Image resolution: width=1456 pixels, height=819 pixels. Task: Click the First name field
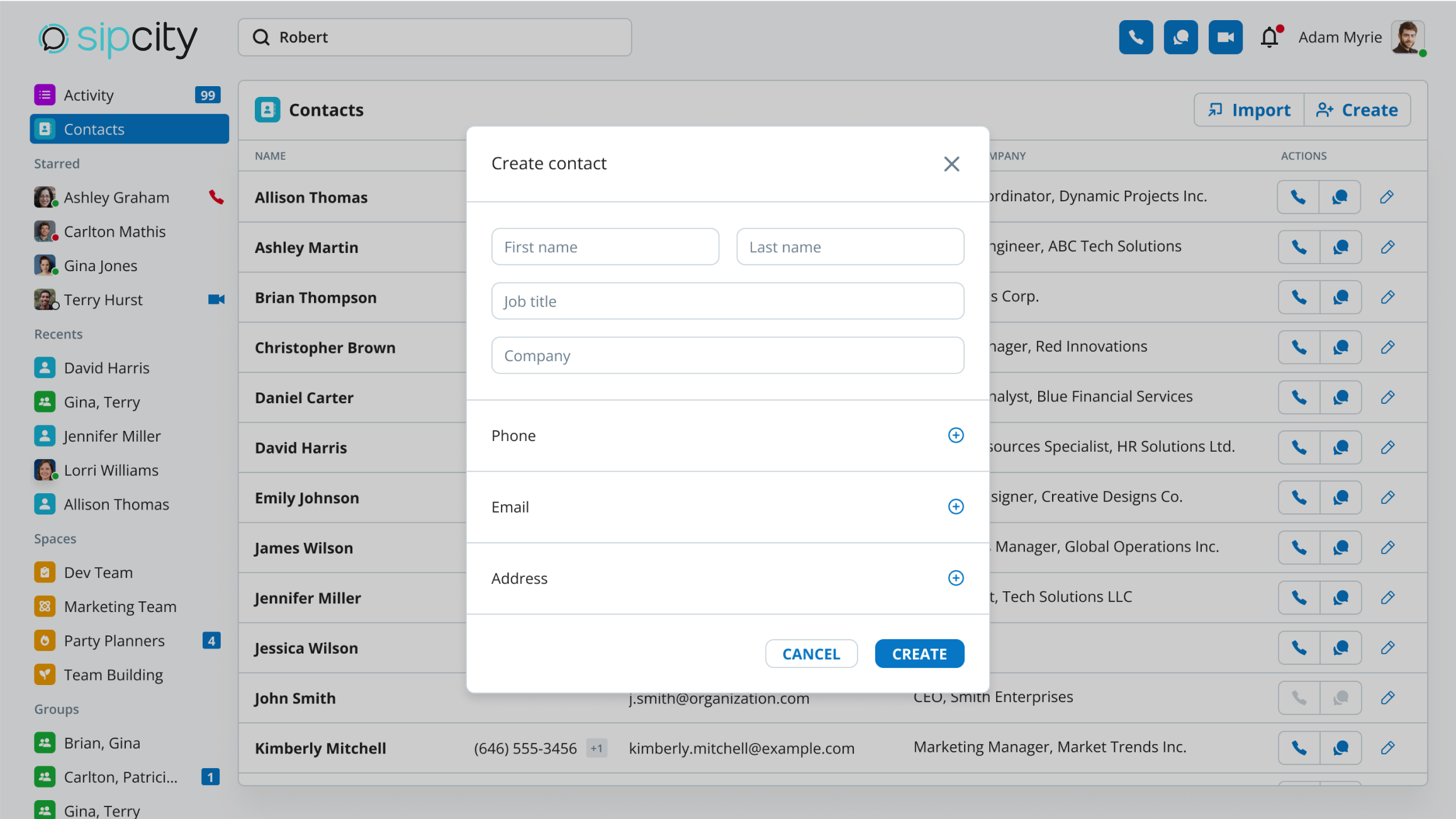(x=605, y=247)
